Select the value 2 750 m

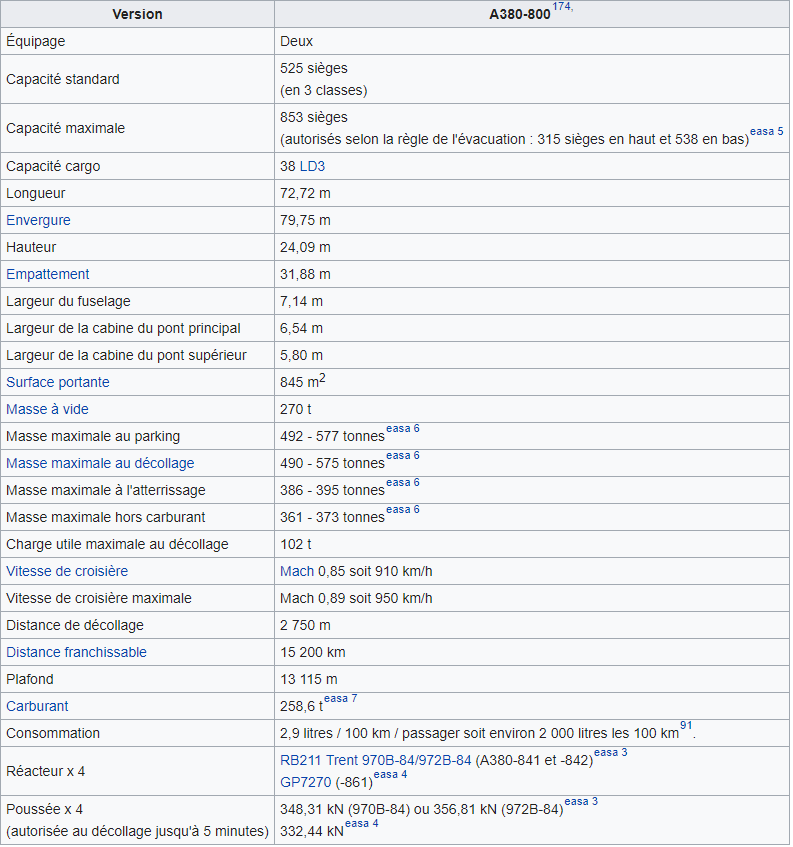[305, 626]
